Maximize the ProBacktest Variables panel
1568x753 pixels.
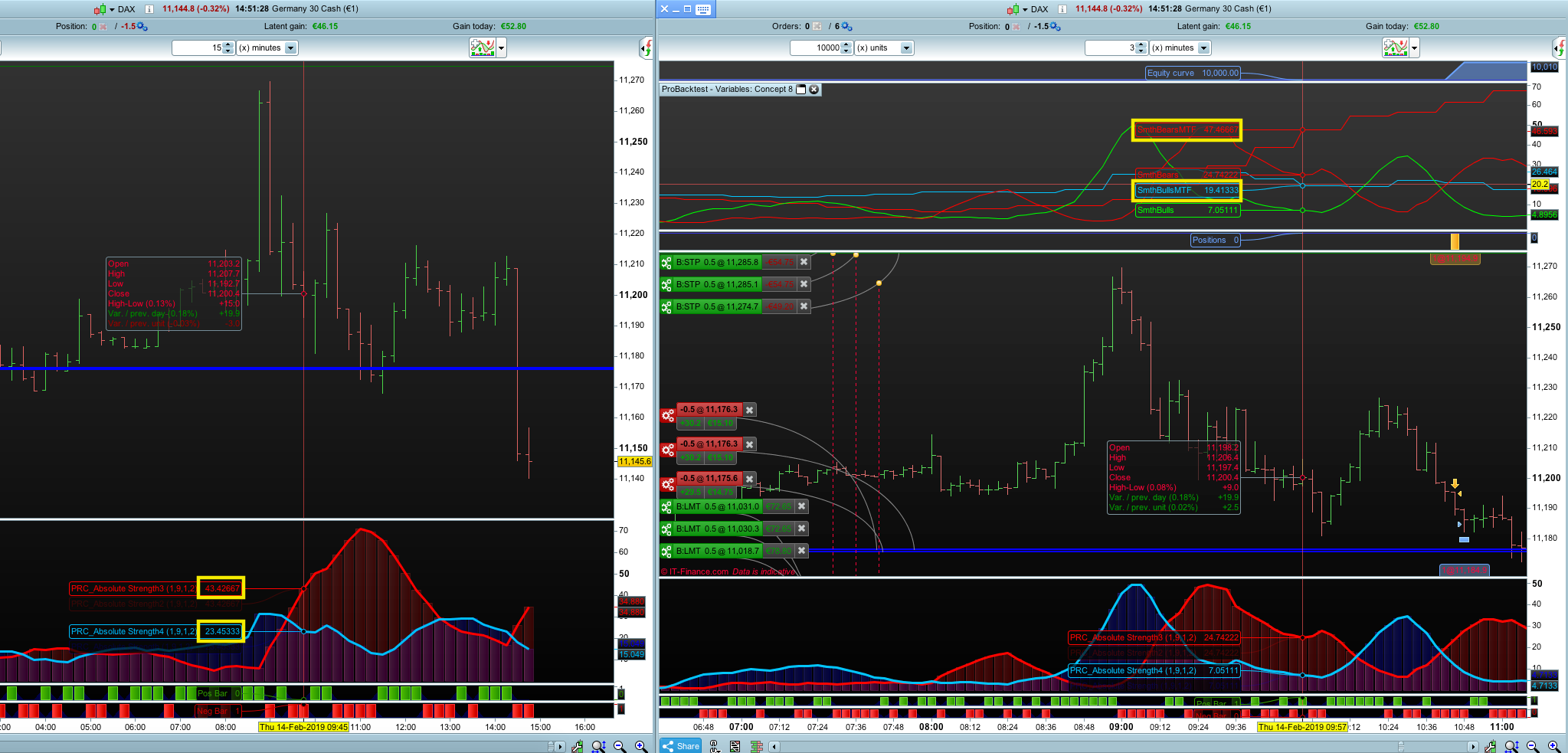pos(800,90)
